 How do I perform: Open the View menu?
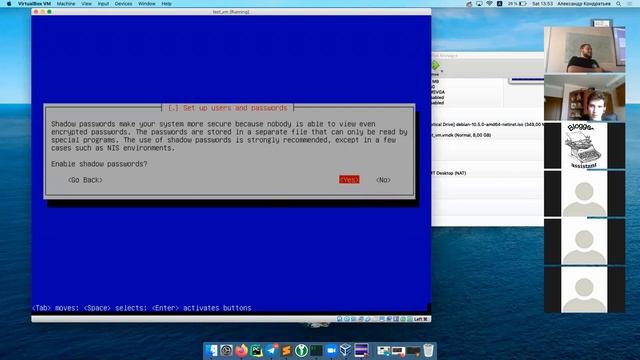coord(87,4)
